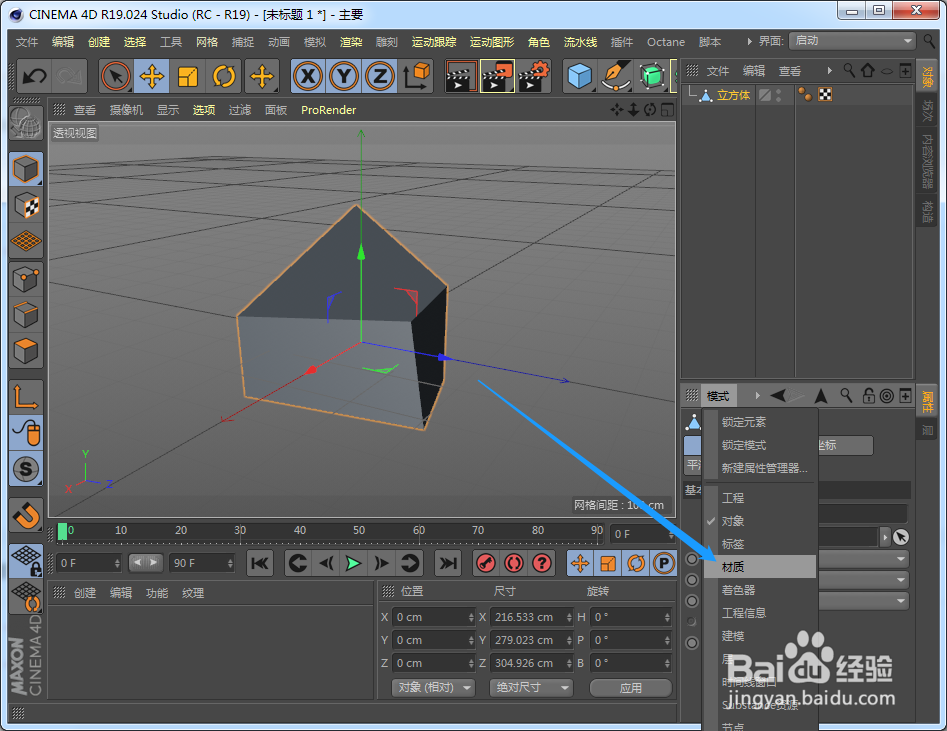The height and width of the screenshot is (731, 947).
Task: Click attribute manager search magnifier
Action: (847, 396)
